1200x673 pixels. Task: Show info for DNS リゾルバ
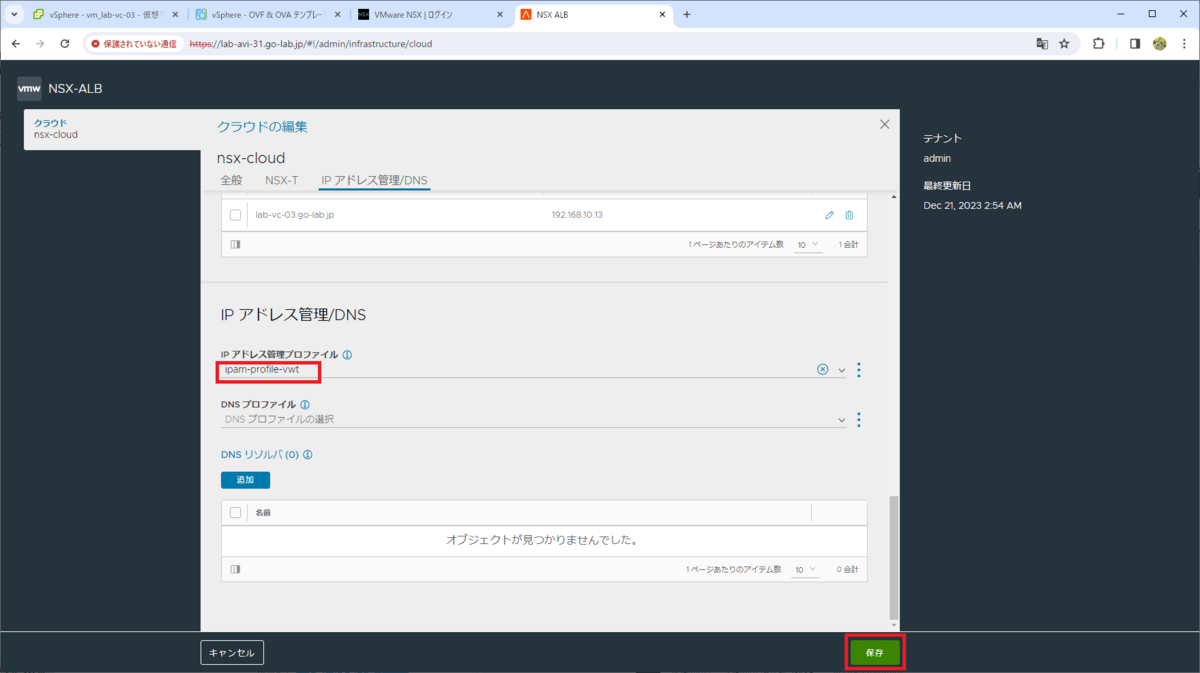pyautogui.click(x=308, y=454)
